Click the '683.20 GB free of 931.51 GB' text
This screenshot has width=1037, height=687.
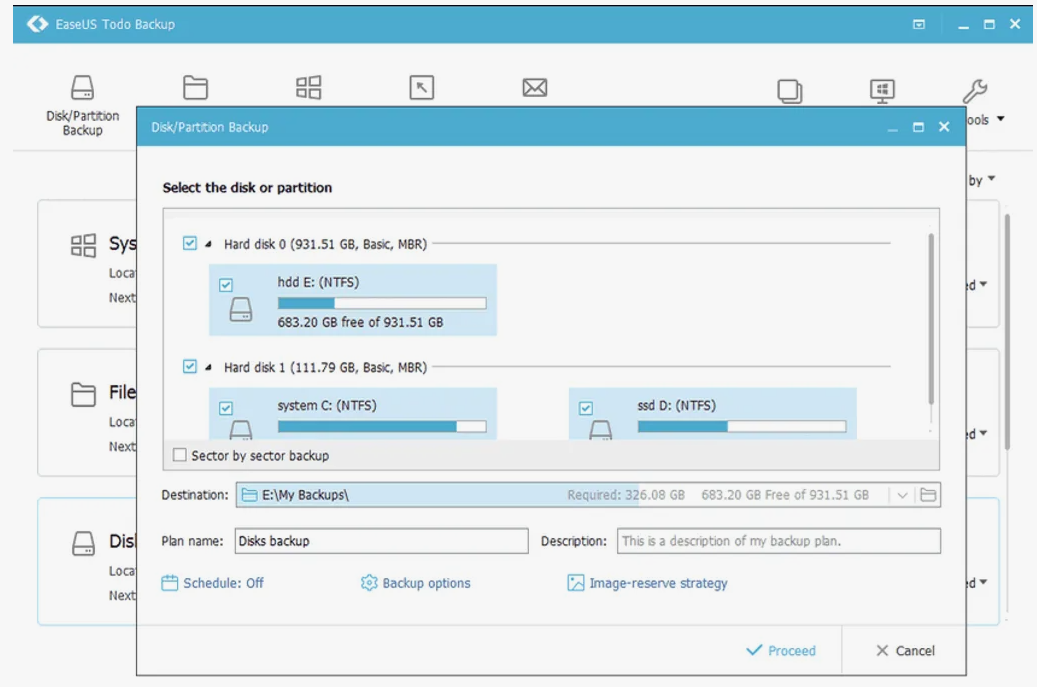[x=360, y=322]
